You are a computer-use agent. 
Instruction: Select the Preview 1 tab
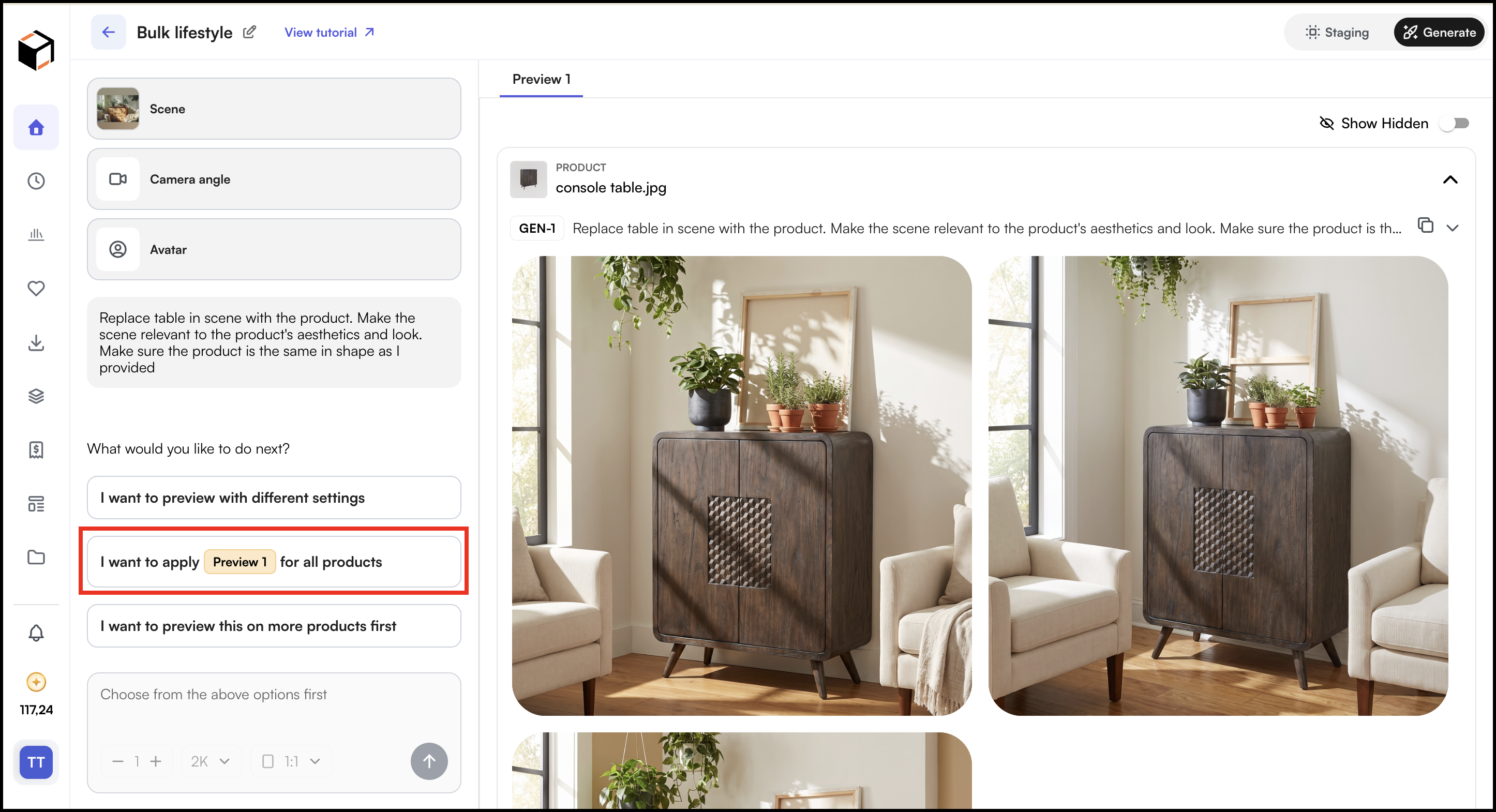click(x=541, y=79)
